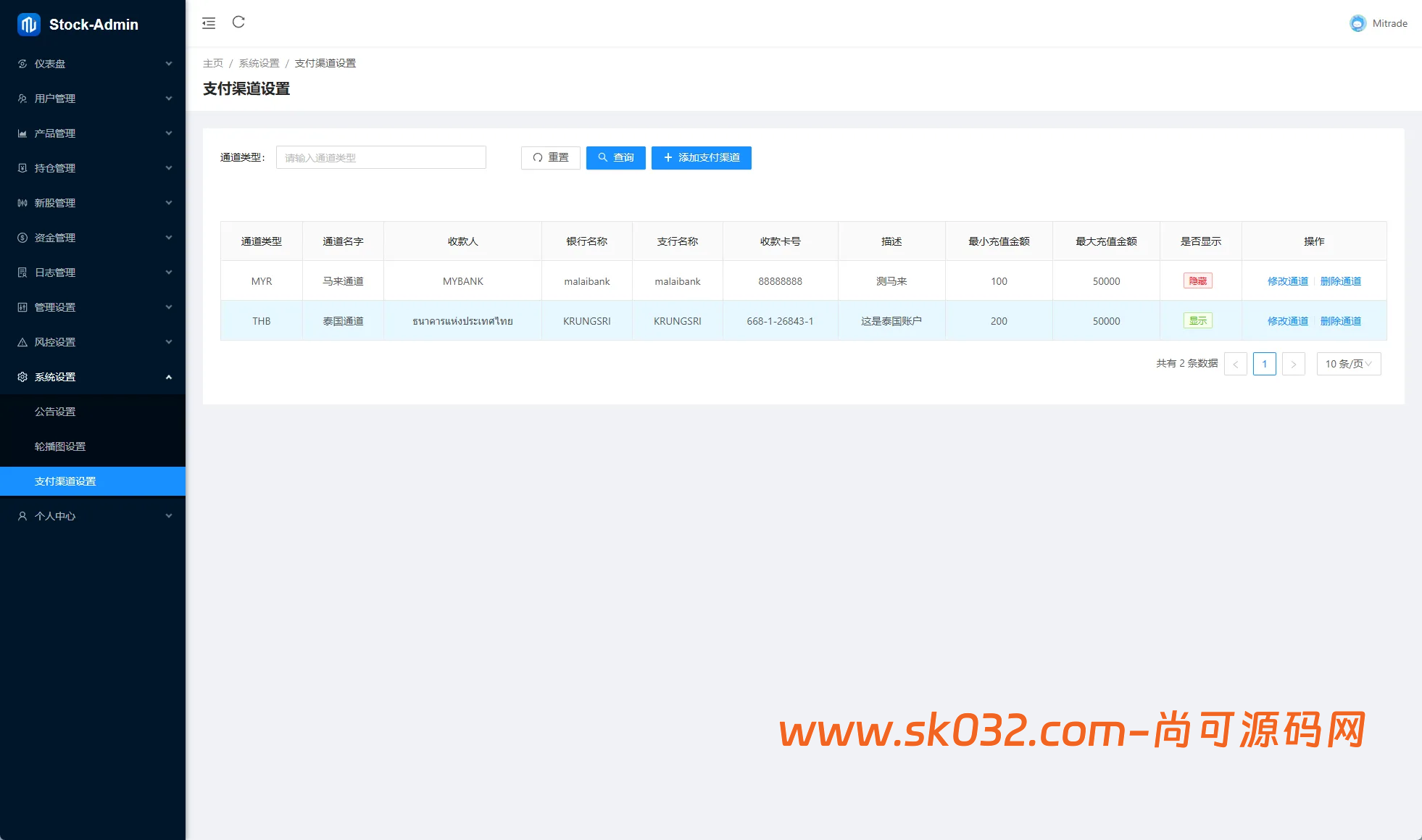Click the Mitrade user avatar icon
This screenshot has height=840, width=1422.
[1357, 23]
